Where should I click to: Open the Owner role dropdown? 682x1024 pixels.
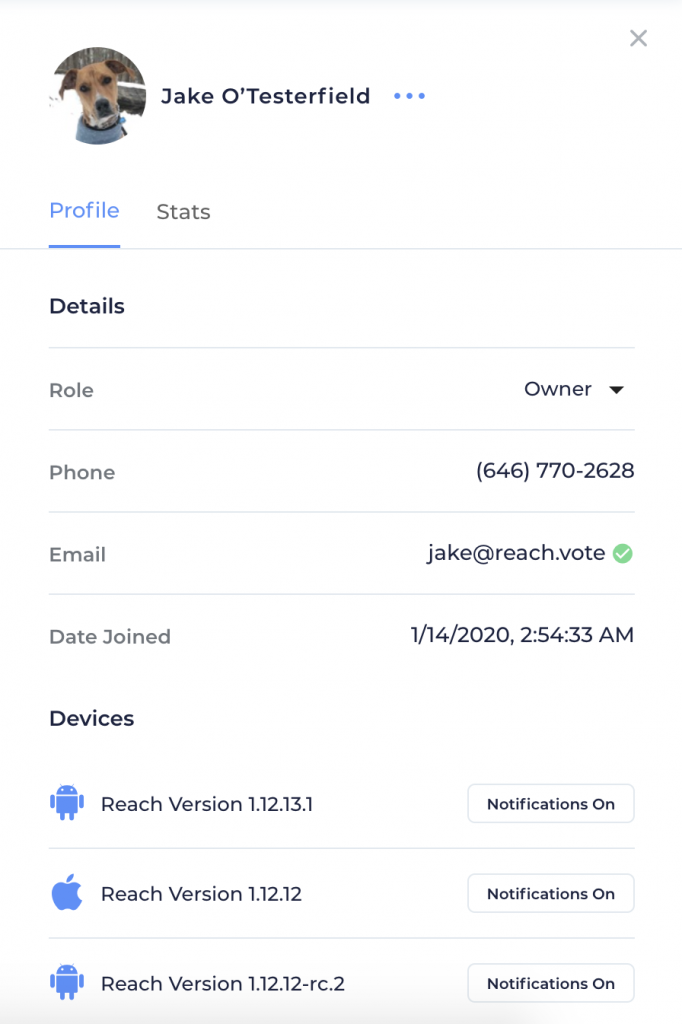[x=574, y=389]
